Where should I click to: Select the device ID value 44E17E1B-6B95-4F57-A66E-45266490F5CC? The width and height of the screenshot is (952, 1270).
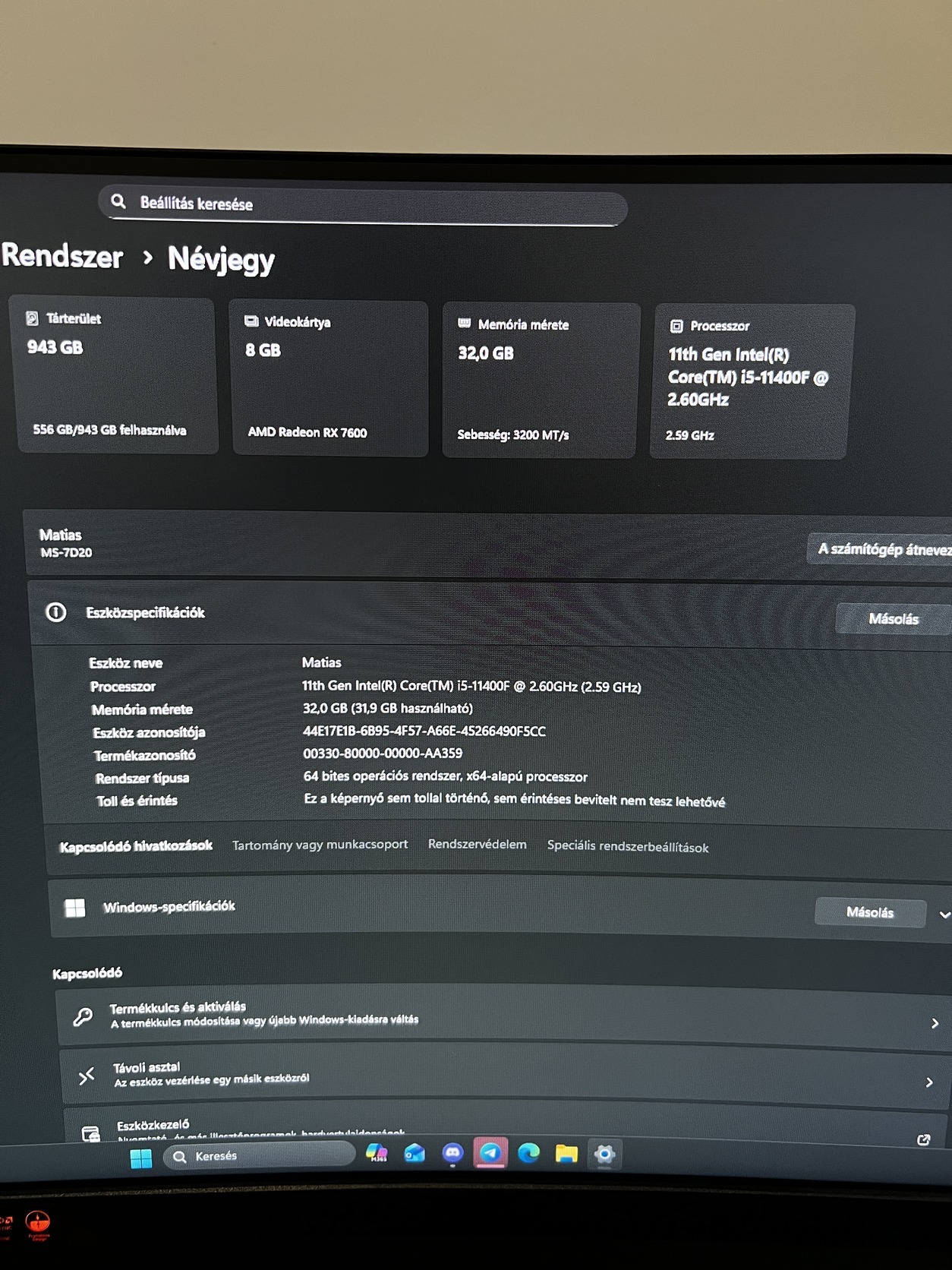point(424,731)
